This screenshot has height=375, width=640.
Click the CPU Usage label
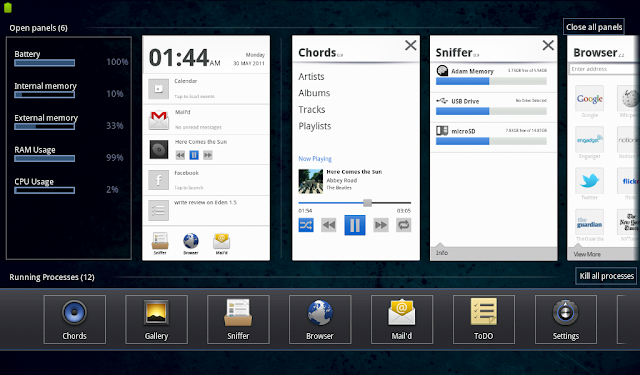click(x=34, y=182)
